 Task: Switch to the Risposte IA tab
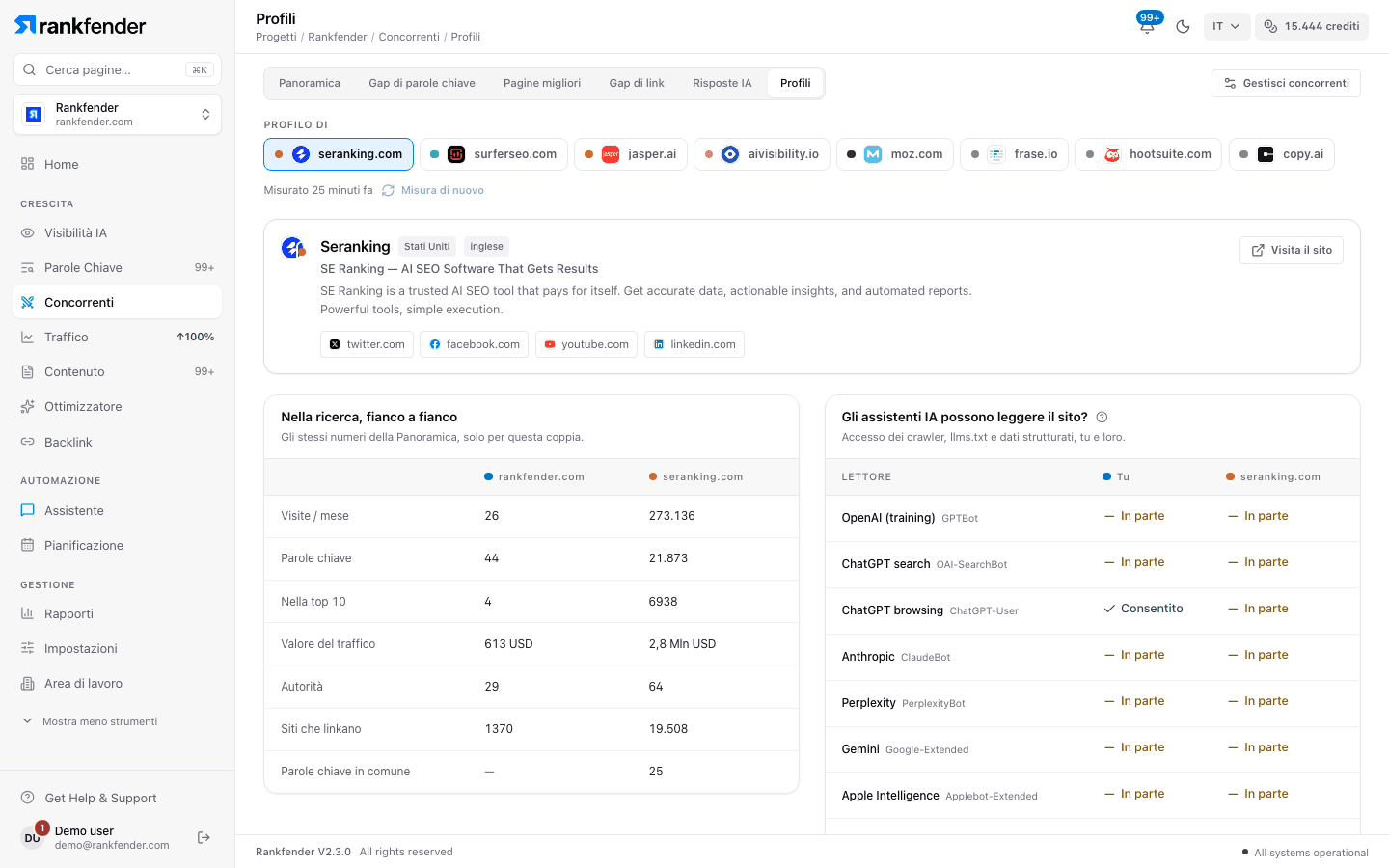[x=722, y=83]
